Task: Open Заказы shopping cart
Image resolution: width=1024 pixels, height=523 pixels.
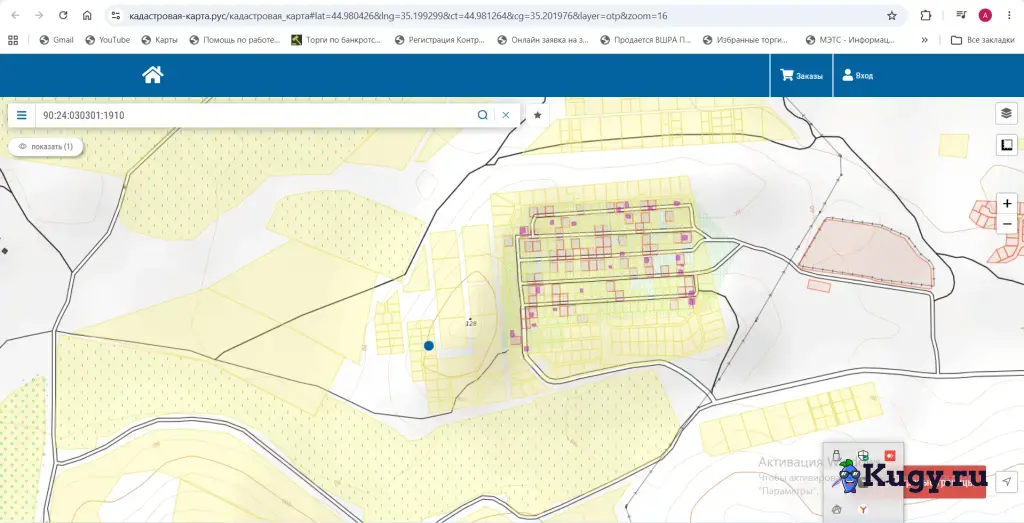Action: (801, 75)
